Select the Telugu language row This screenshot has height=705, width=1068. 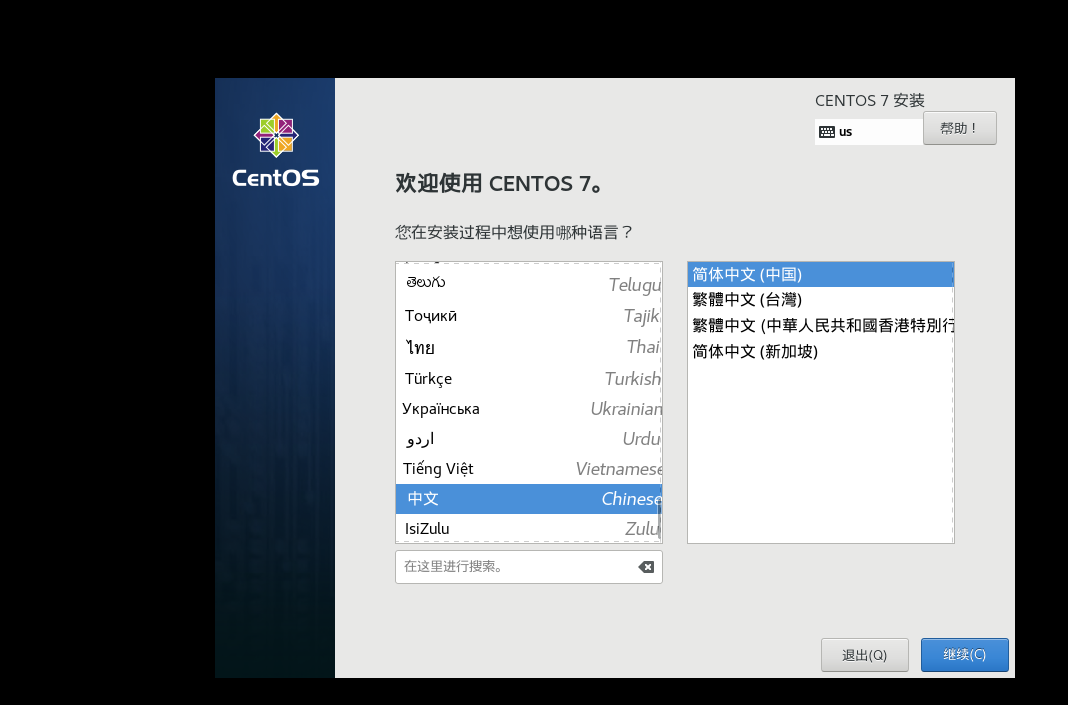(529, 283)
